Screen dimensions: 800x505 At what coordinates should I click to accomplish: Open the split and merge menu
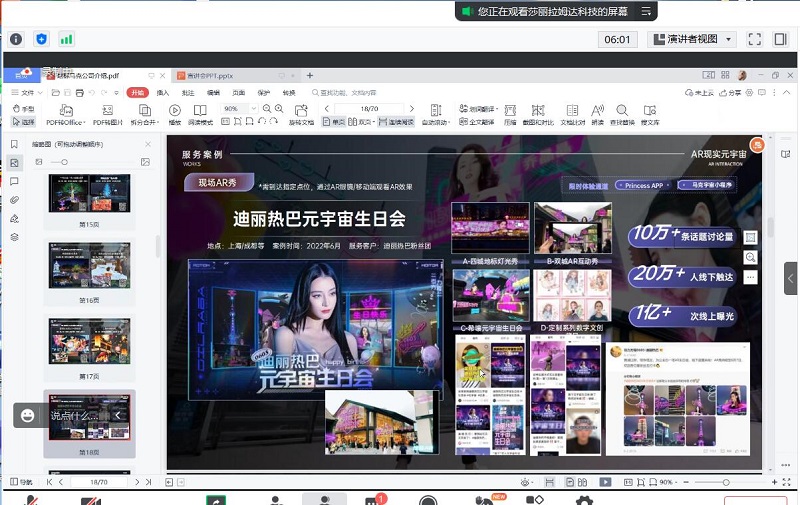(145, 115)
